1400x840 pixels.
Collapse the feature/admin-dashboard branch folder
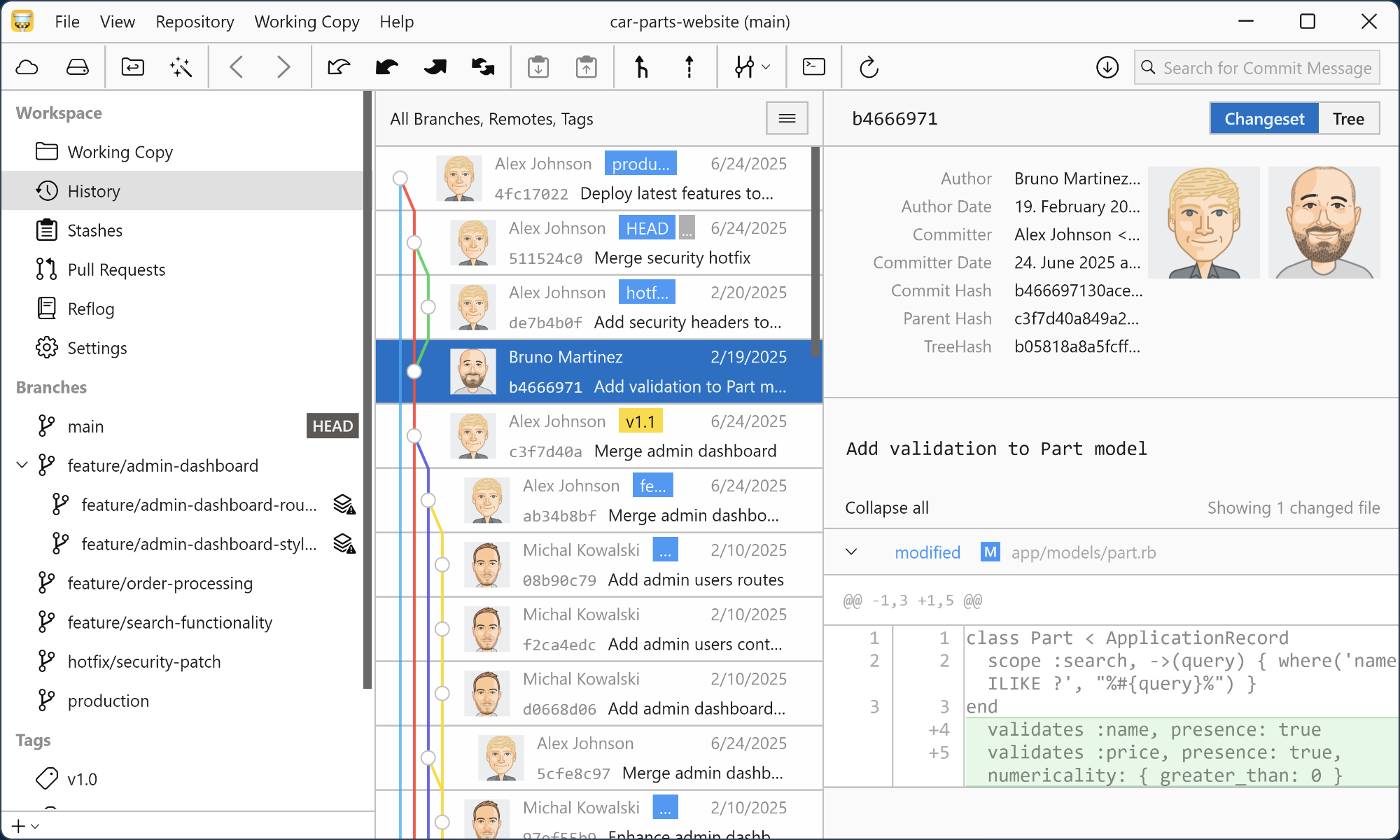[x=22, y=465]
